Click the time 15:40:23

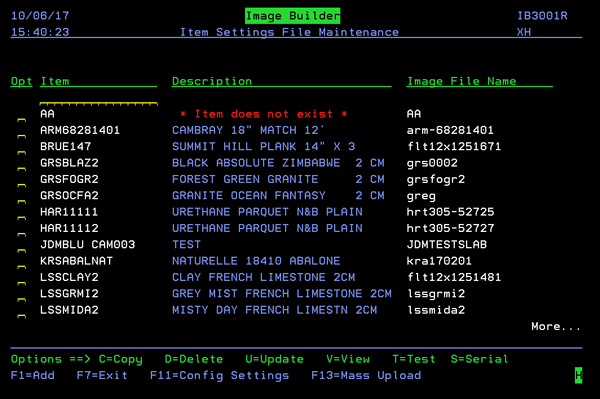click(x=40, y=32)
